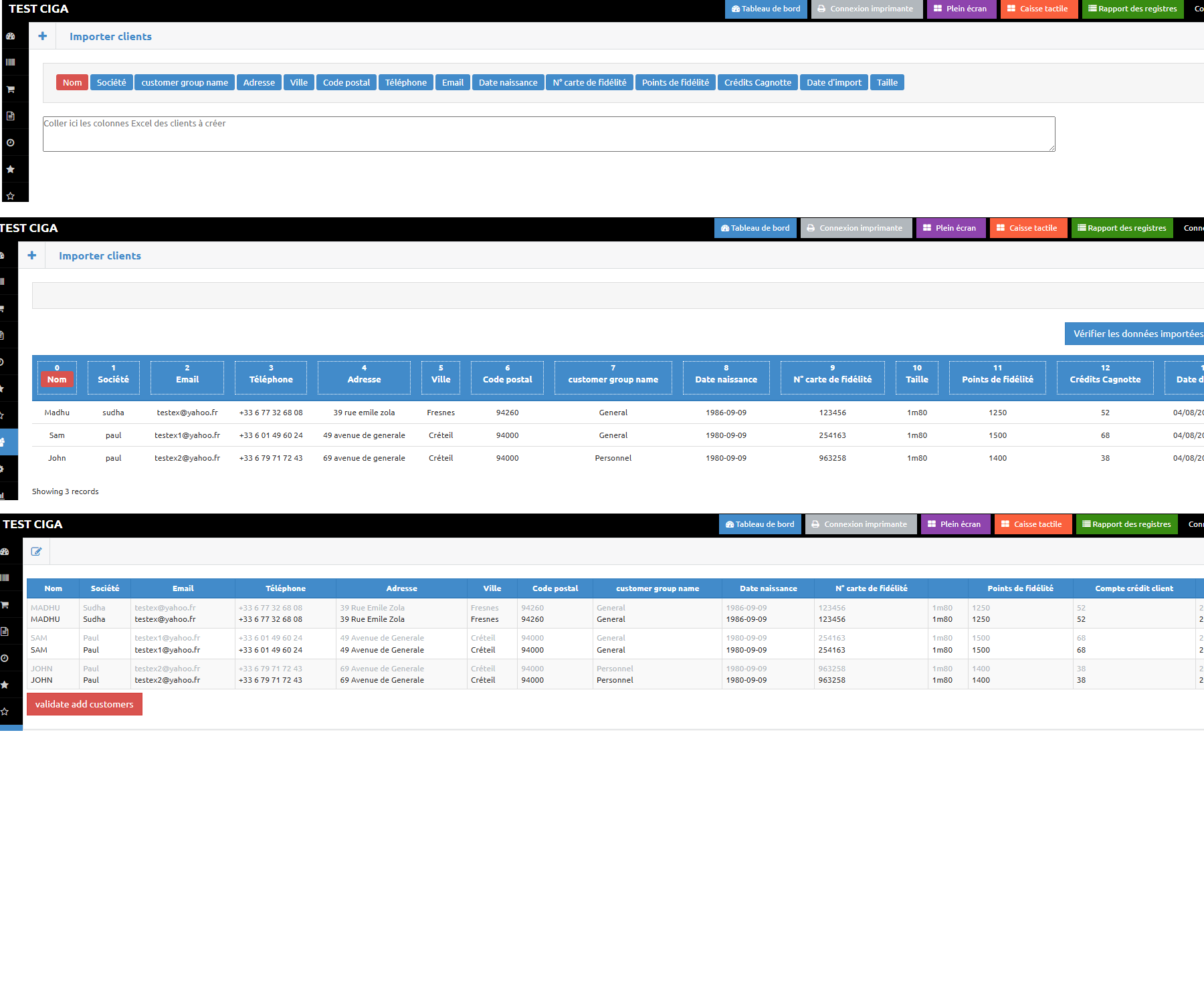Screen dimensions: 1204x1003
Task: Select the red Nom column tag above the textarea
Action: [72, 82]
